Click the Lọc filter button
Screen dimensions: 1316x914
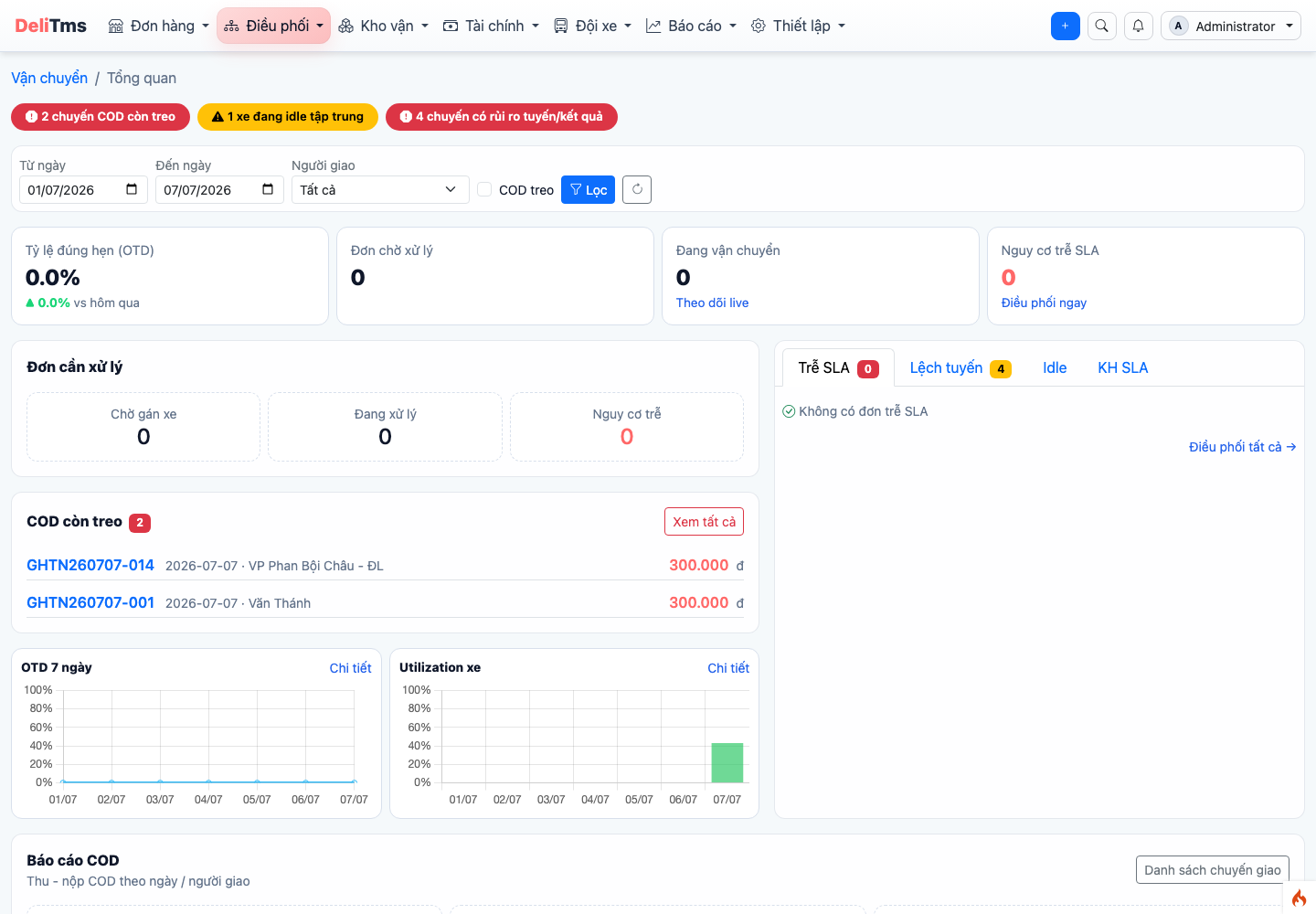click(x=588, y=189)
